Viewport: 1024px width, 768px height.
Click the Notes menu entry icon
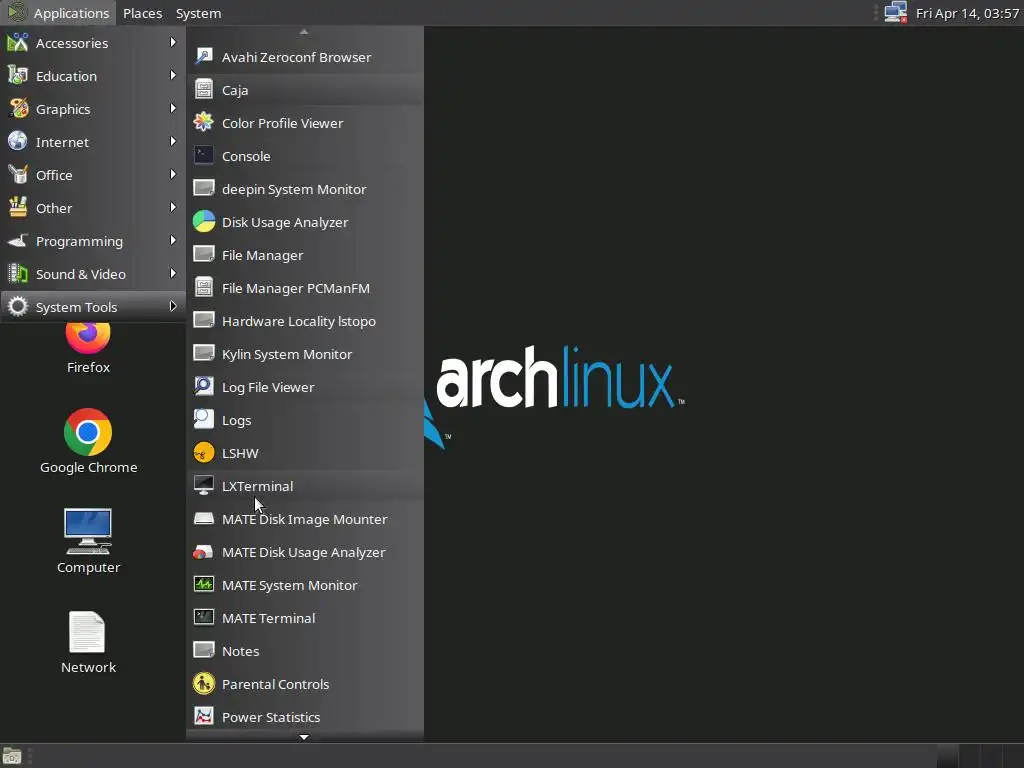click(x=204, y=650)
